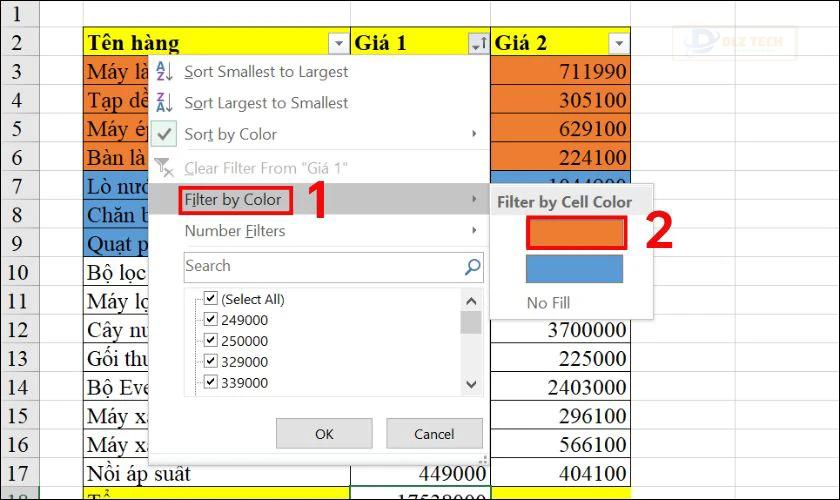
Task: Expand the Filter by Color submenu arrow
Action: tap(474, 199)
